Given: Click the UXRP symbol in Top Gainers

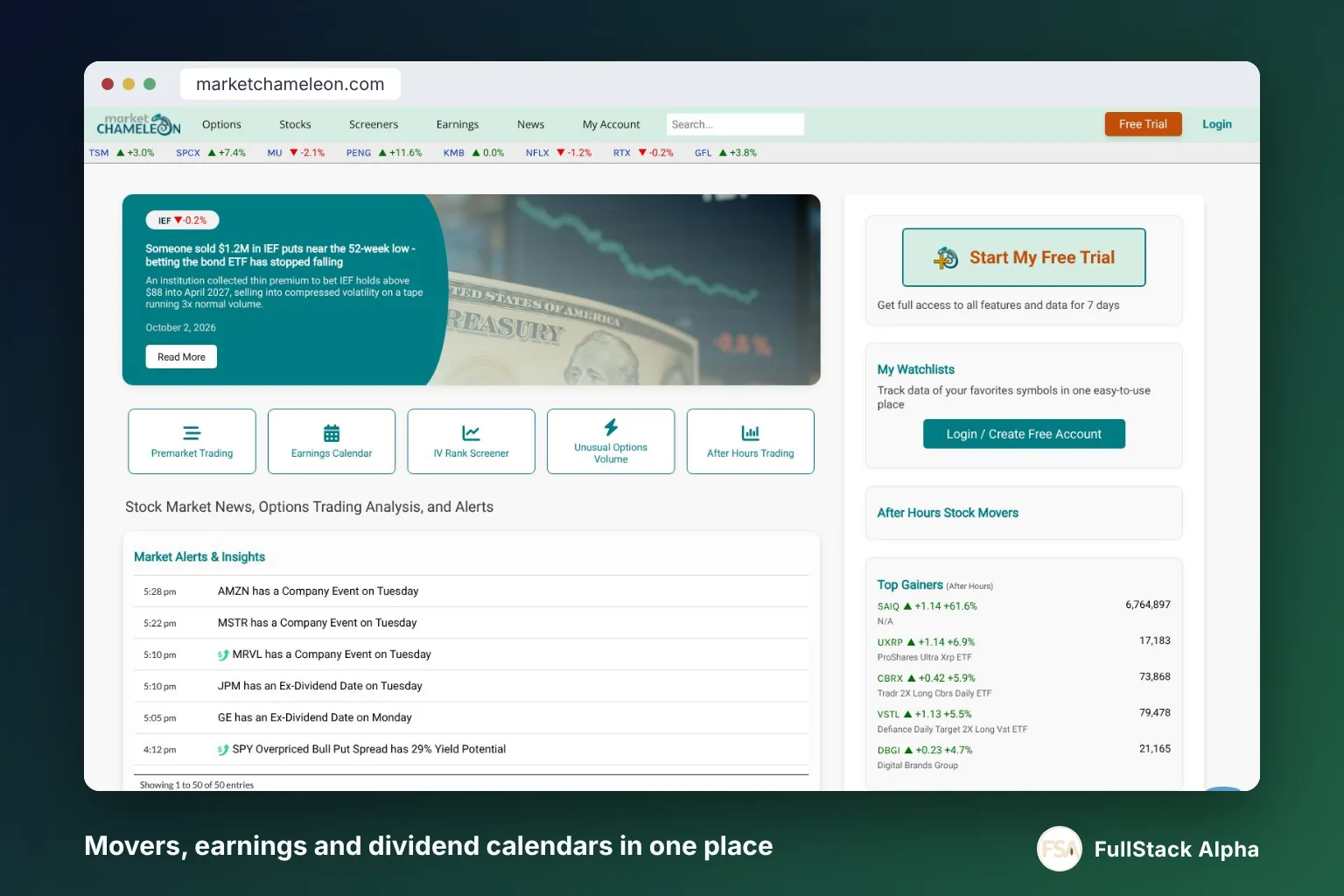Looking at the screenshot, I should 890,642.
